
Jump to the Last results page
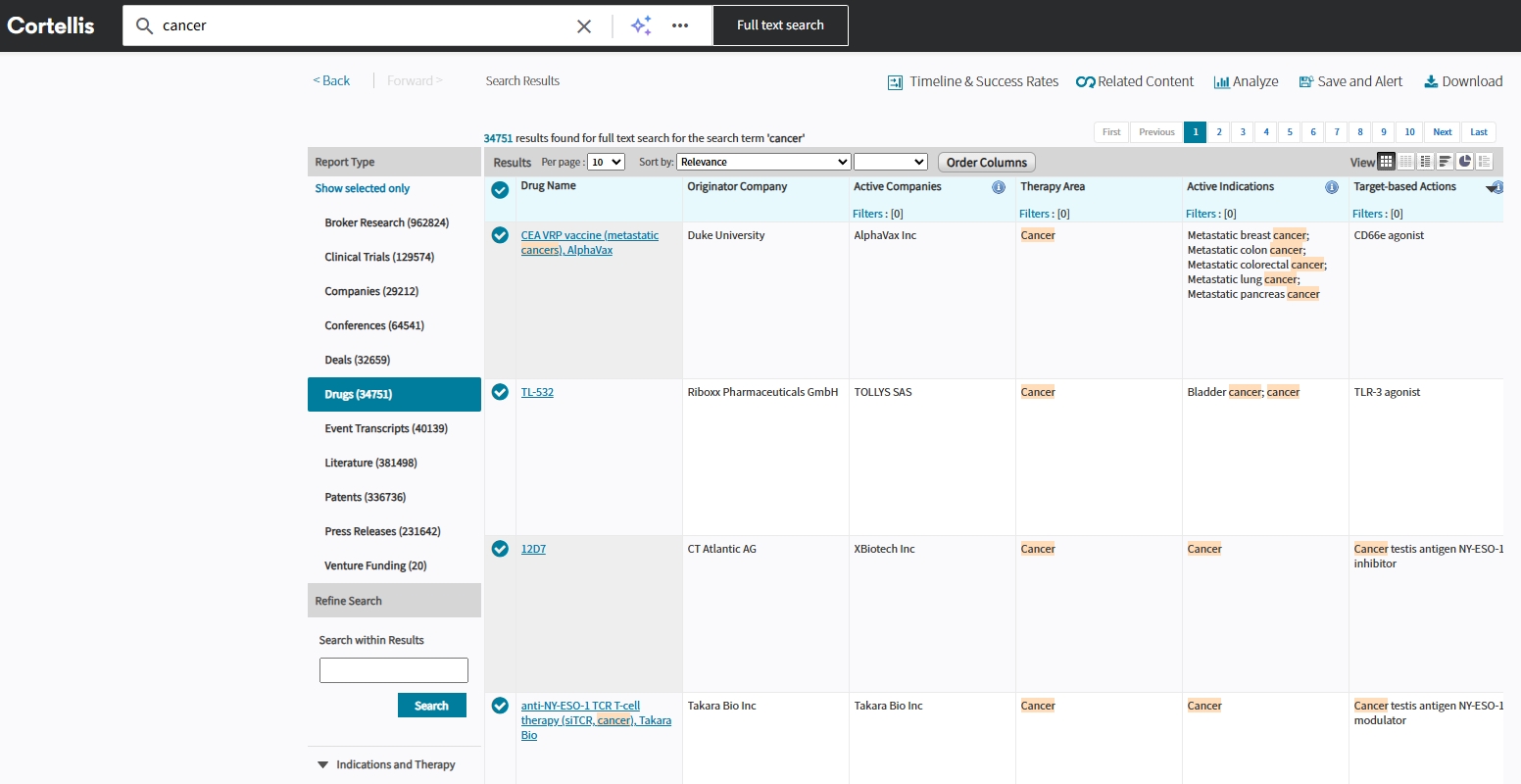point(1479,132)
